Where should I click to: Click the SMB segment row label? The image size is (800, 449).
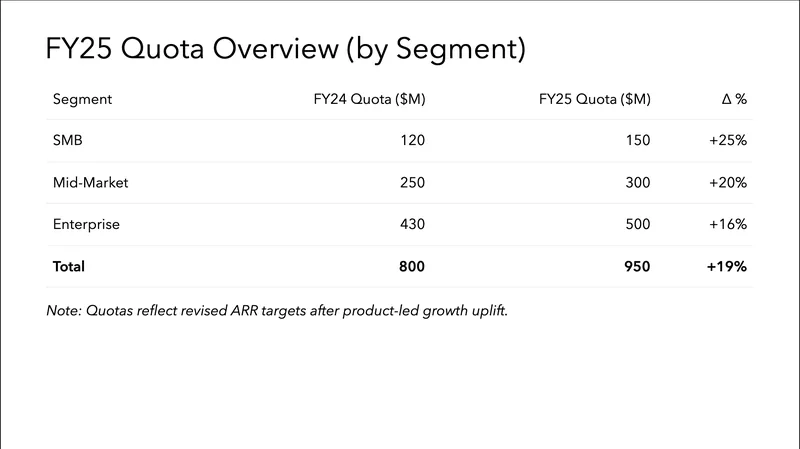(x=68, y=141)
